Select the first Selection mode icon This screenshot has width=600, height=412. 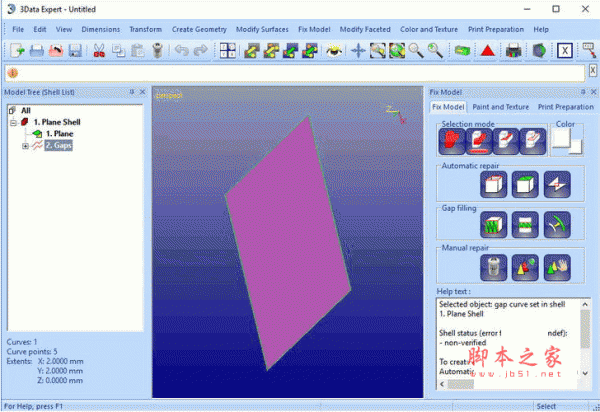pos(452,141)
